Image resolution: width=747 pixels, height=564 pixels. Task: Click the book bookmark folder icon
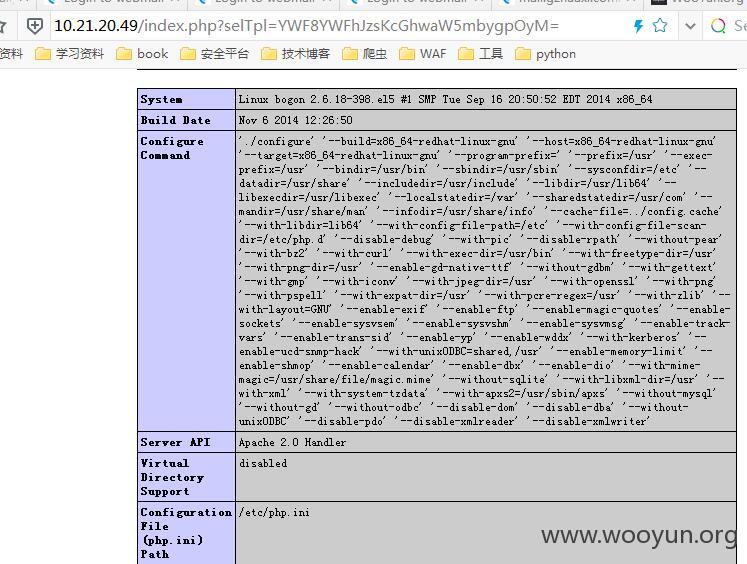[123, 54]
